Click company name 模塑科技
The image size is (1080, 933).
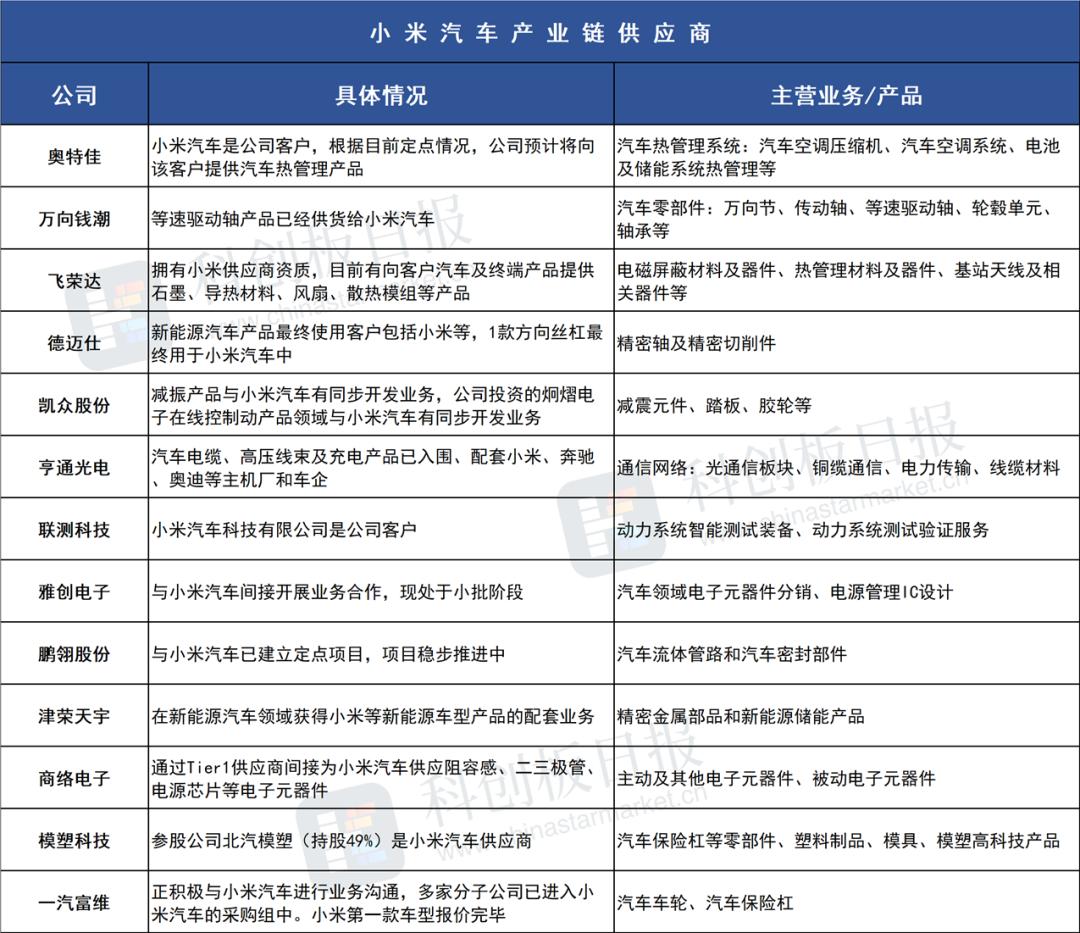coord(74,840)
